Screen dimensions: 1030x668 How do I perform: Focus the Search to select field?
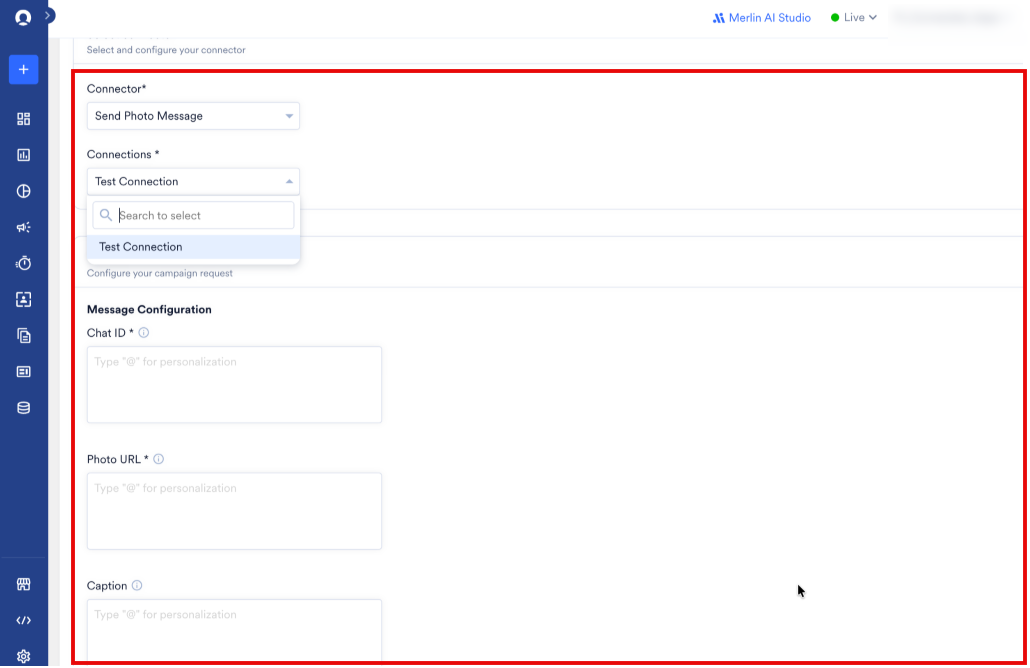tap(193, 215)
